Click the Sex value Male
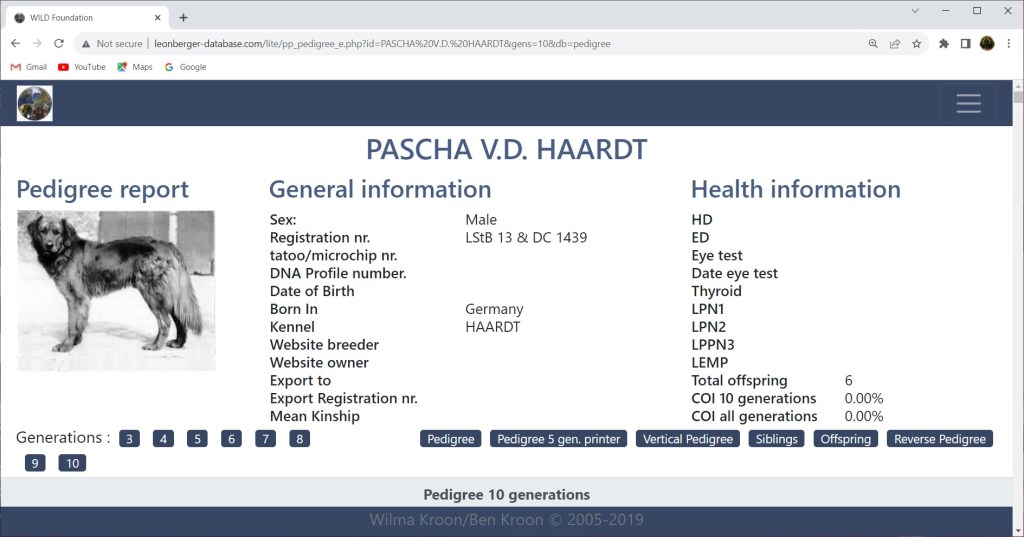Image resolution: width=1024 pixels, height=537 pixels. [x=481, y=220]
